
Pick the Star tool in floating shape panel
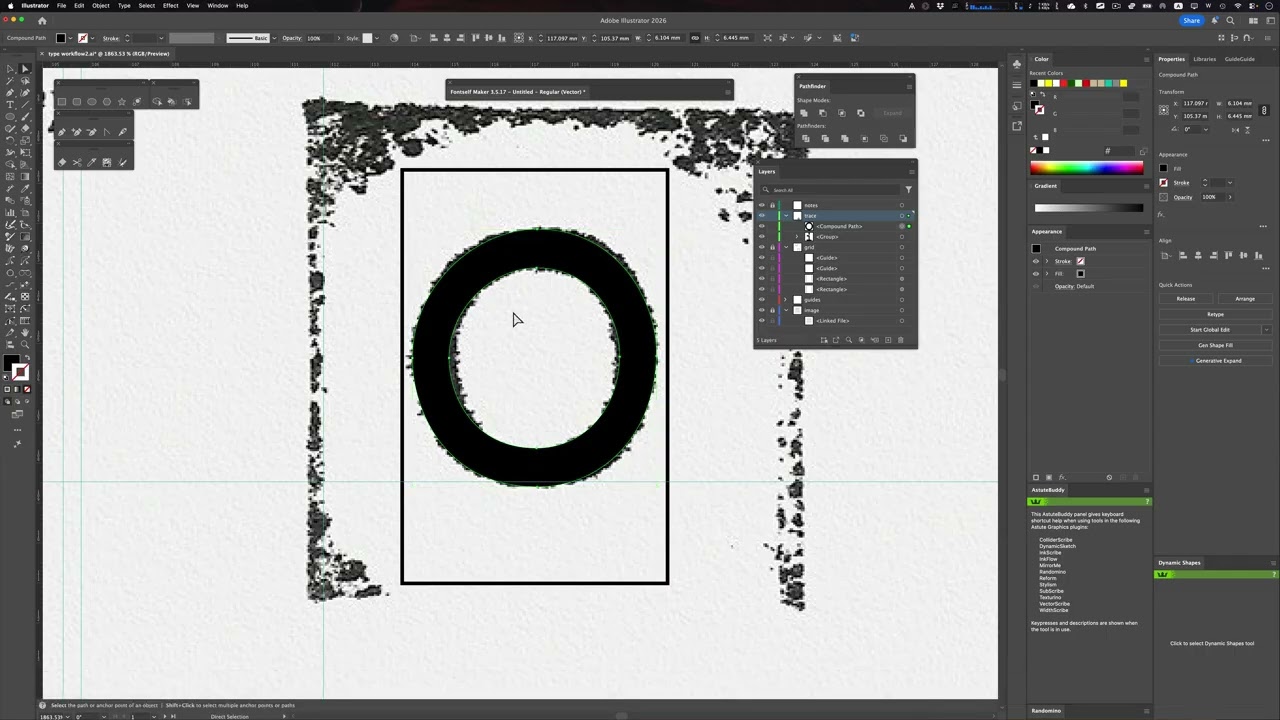pos(122,101)
